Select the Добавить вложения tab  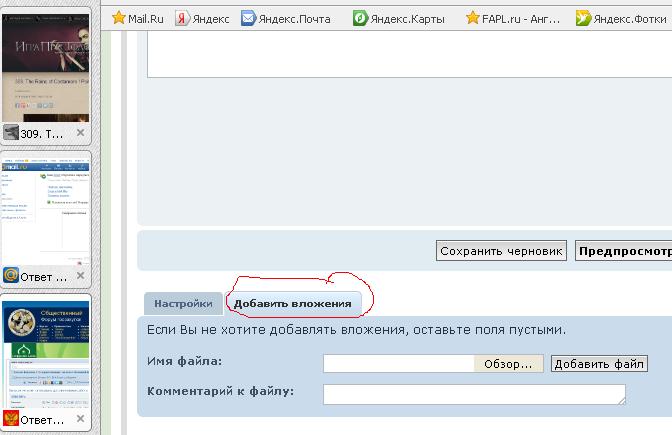tap(293, 304)
